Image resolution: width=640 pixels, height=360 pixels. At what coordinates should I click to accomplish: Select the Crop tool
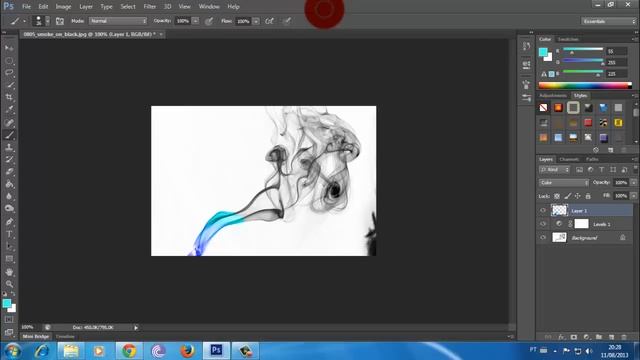[x=9, y=98]
